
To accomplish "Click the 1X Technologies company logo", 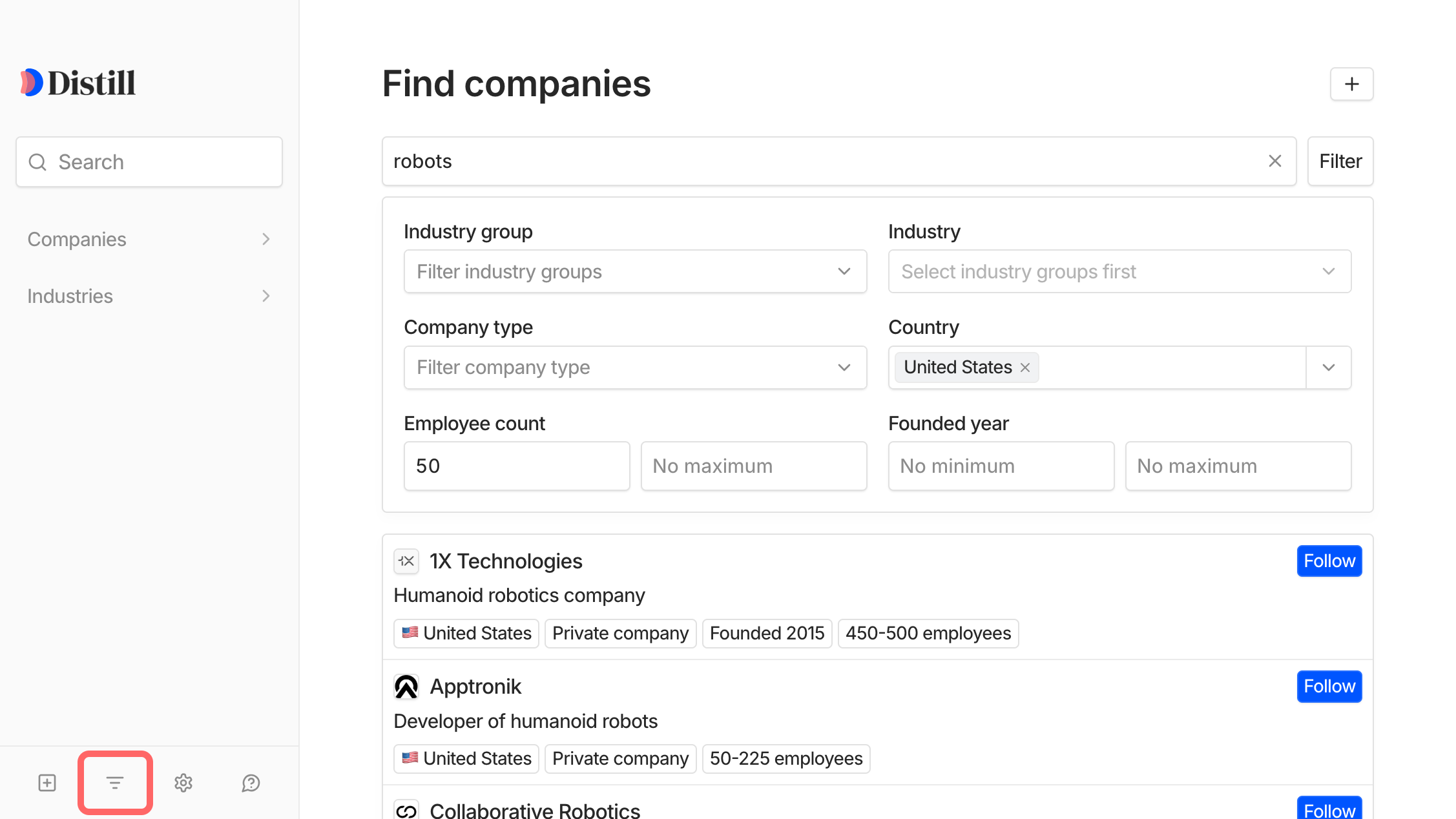I will point(406,561).
